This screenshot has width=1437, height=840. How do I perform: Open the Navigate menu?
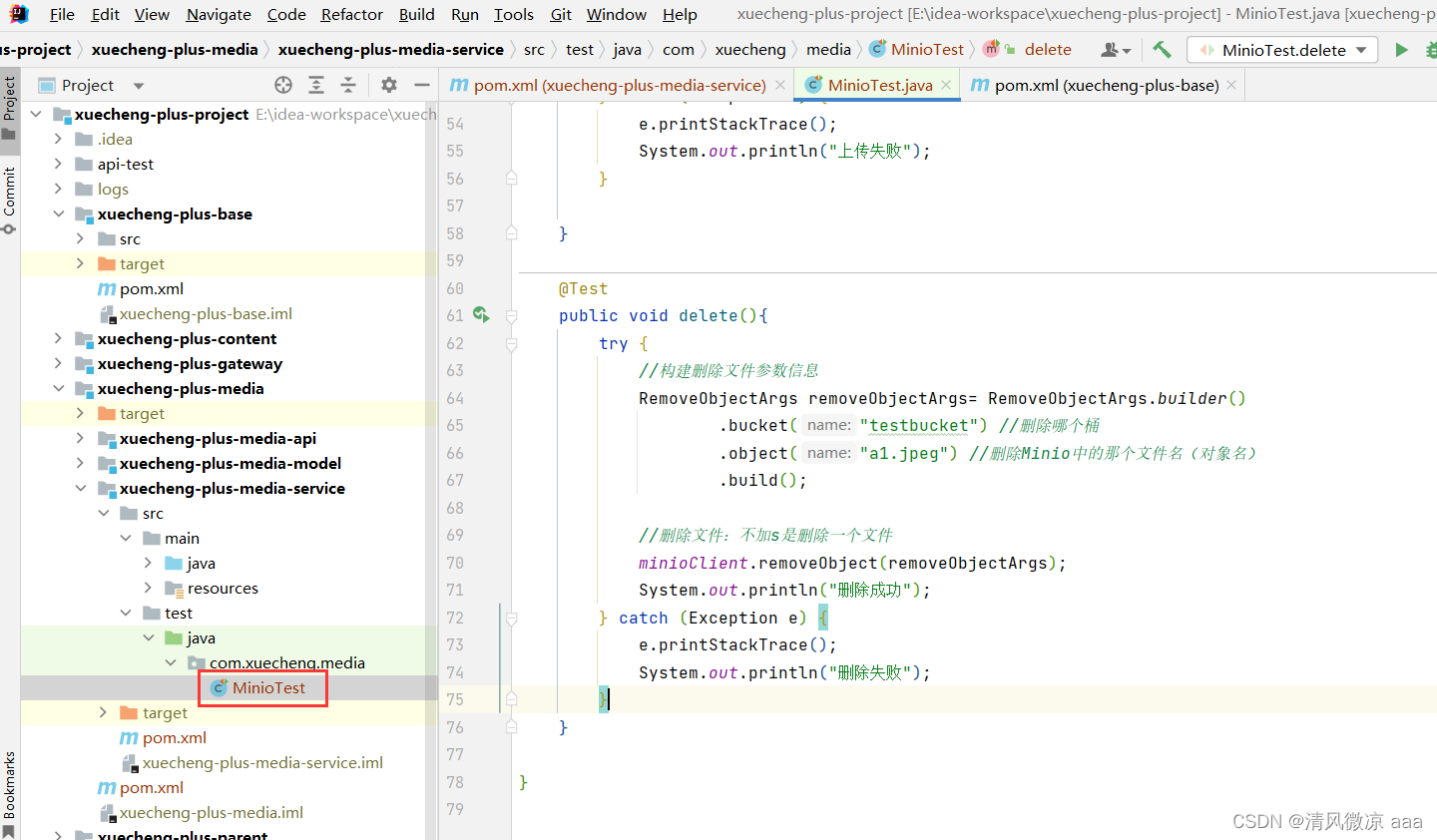[219, 14]
